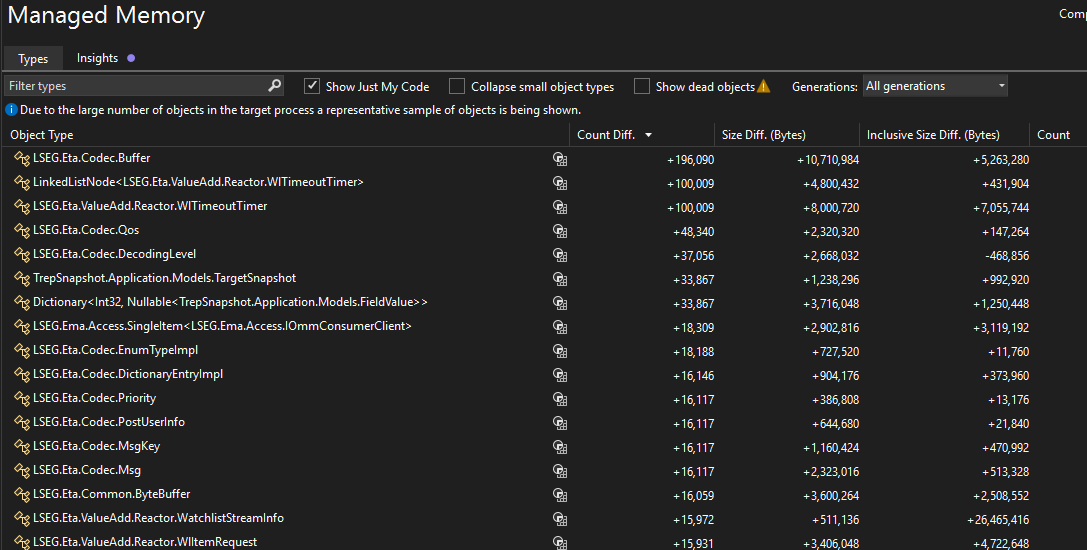
Task: Enable Collapse small object types checkbox
Action: [457, 86]
